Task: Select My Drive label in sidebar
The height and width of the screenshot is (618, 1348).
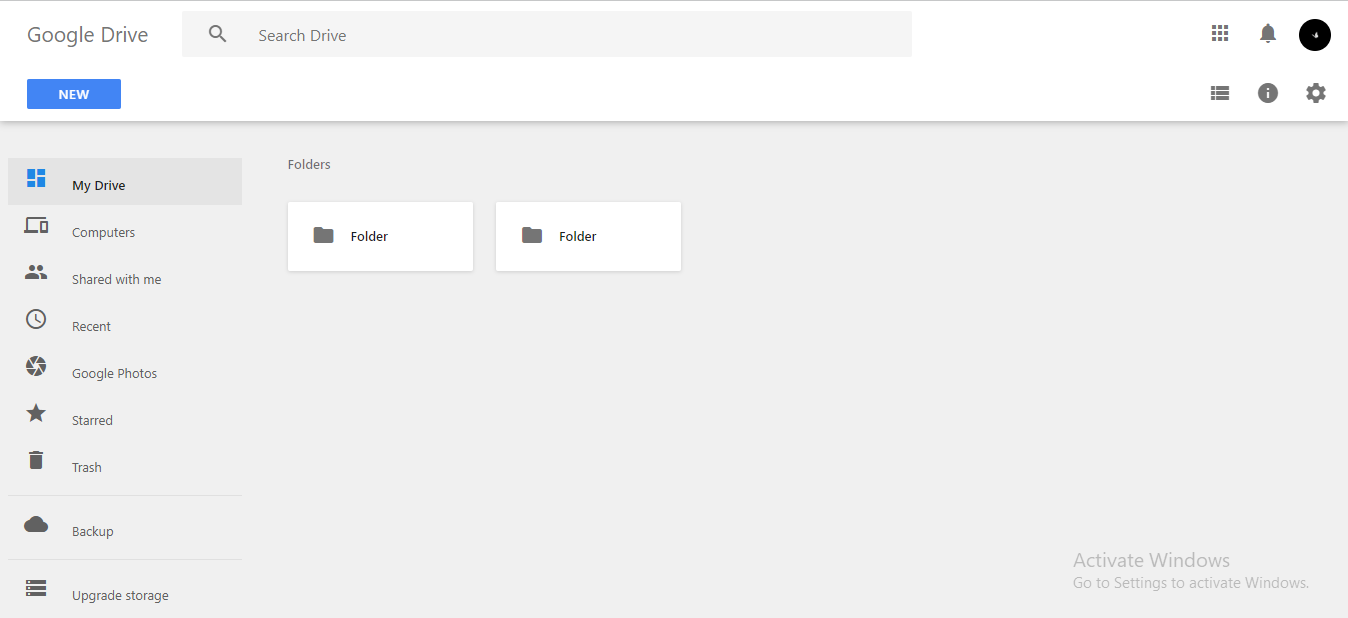Action: (x=99, y=186)
